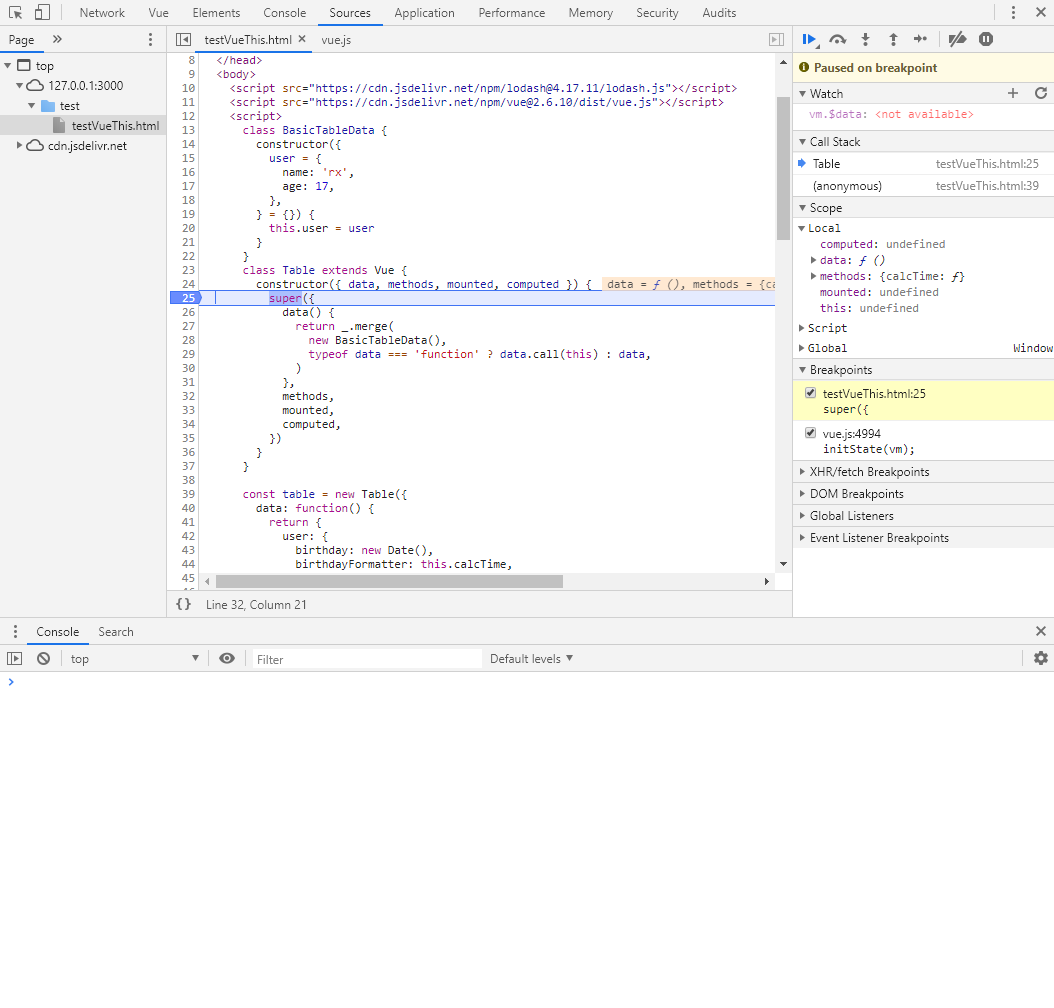Close the bottom drawer
The image size is (1054, 1008).
point(1041,631)
